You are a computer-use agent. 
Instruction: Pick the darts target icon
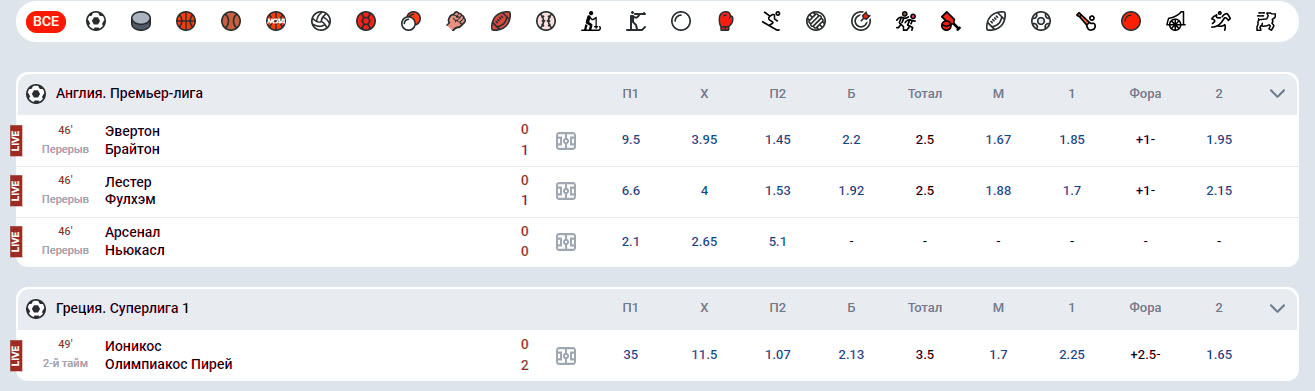coord(860,21)
